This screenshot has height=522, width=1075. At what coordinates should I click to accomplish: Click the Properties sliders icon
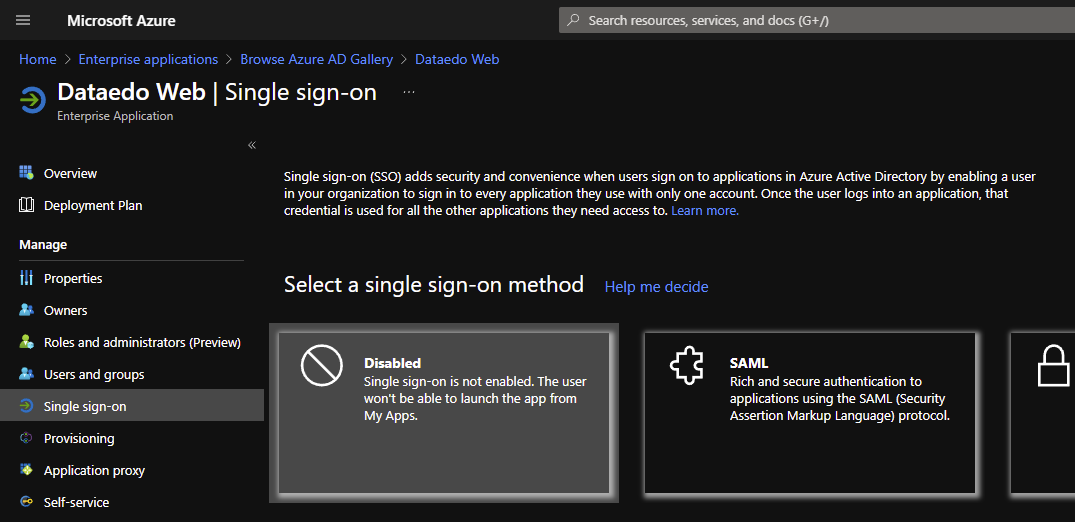27,278
